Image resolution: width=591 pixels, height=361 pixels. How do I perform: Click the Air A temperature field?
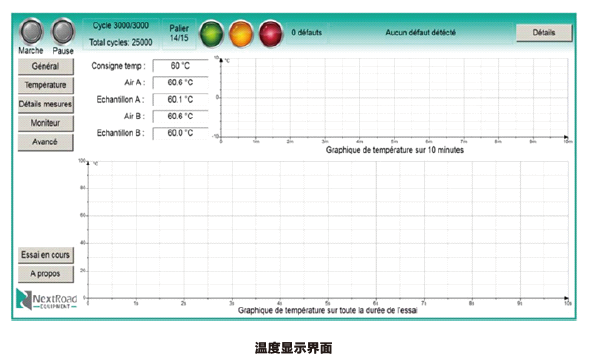coord(181,83)
